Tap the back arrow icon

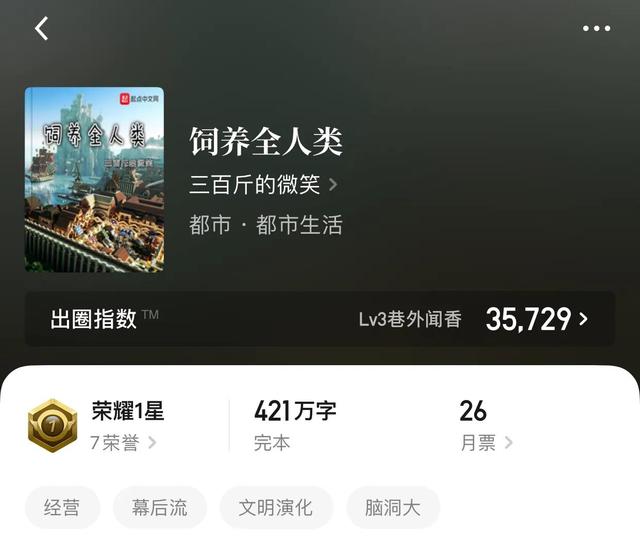(41, 28)
